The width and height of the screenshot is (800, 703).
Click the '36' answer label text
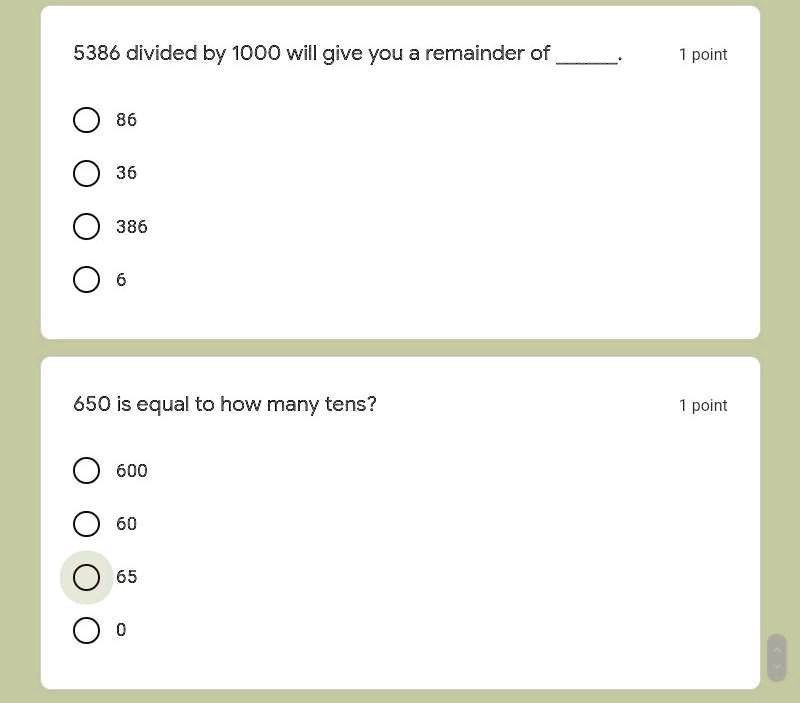coord(126,173)
